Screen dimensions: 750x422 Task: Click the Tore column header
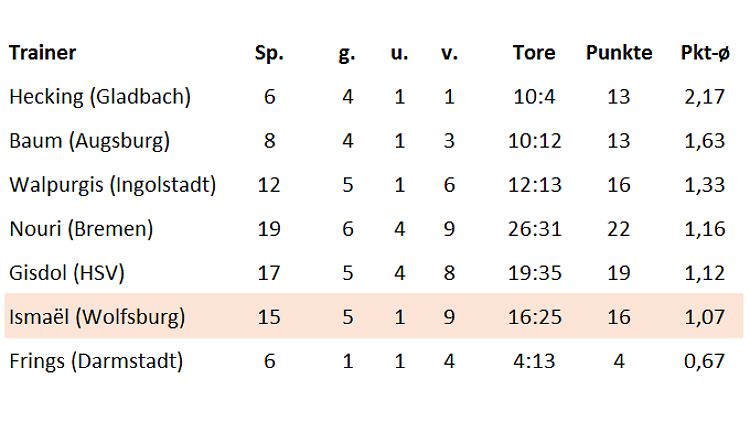tap(534, 53)
